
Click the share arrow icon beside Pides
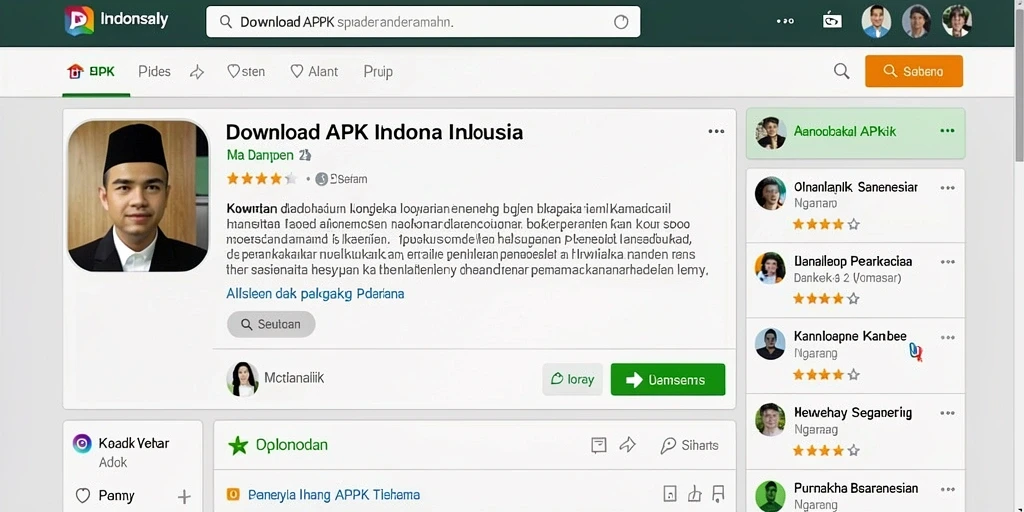(x=197, y=72)
